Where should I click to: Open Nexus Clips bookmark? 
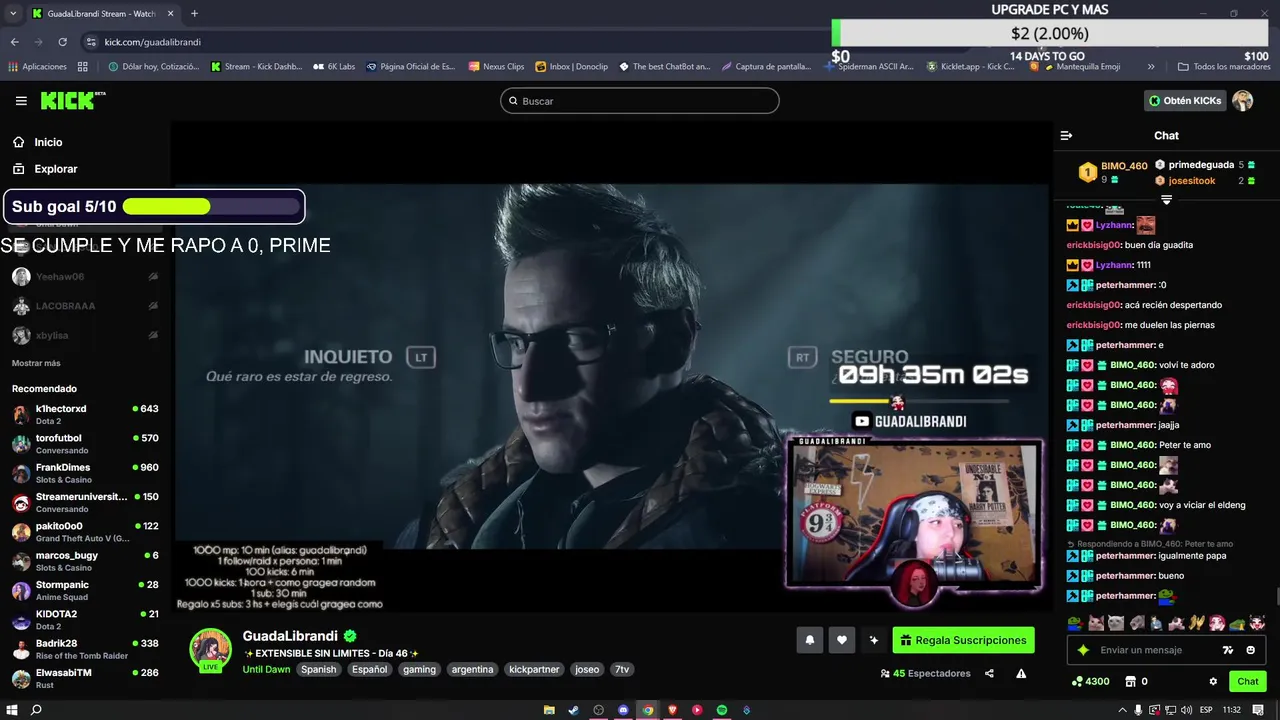coord(496,67)
